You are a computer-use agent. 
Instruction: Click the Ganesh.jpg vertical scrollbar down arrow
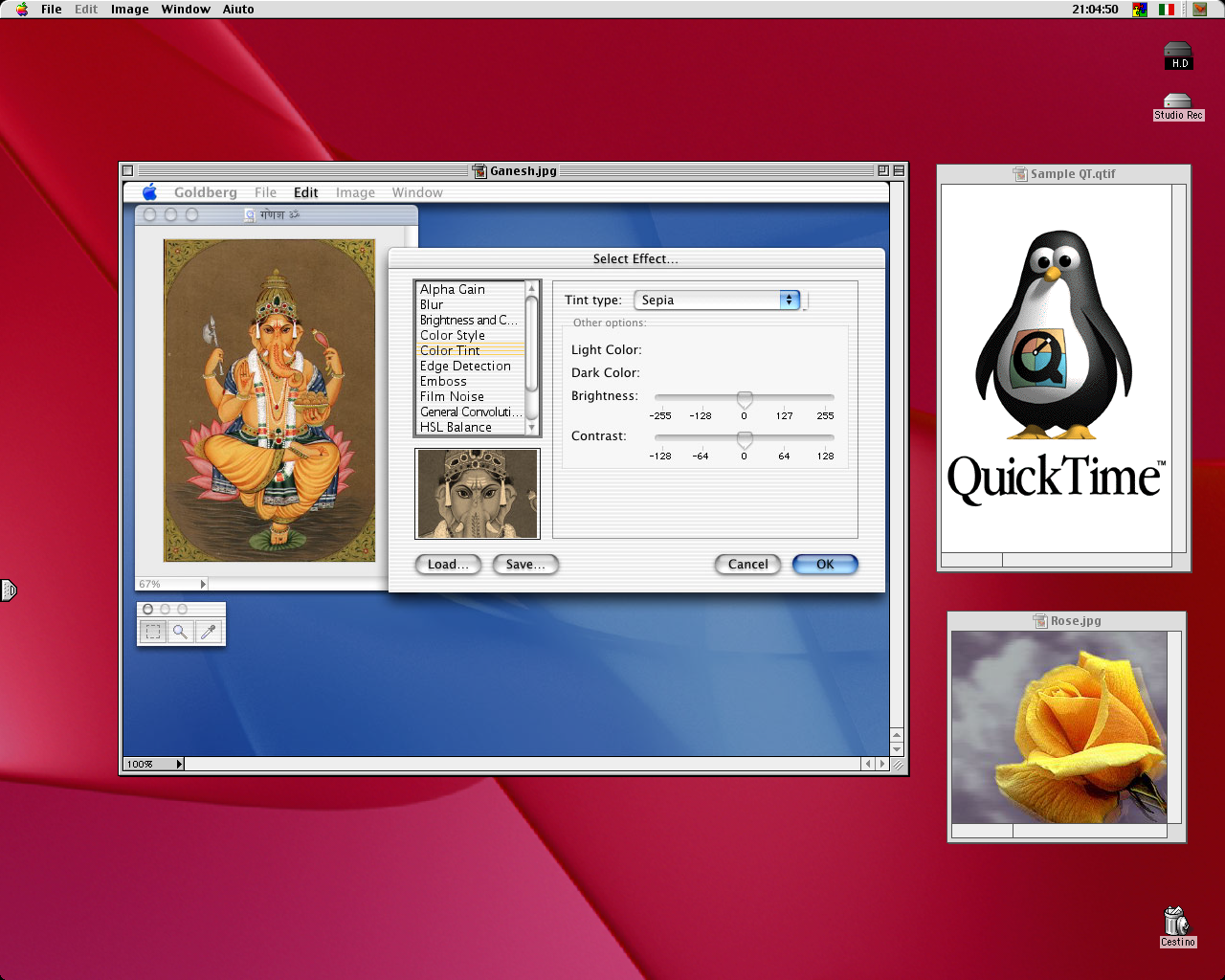coord(897,749)
